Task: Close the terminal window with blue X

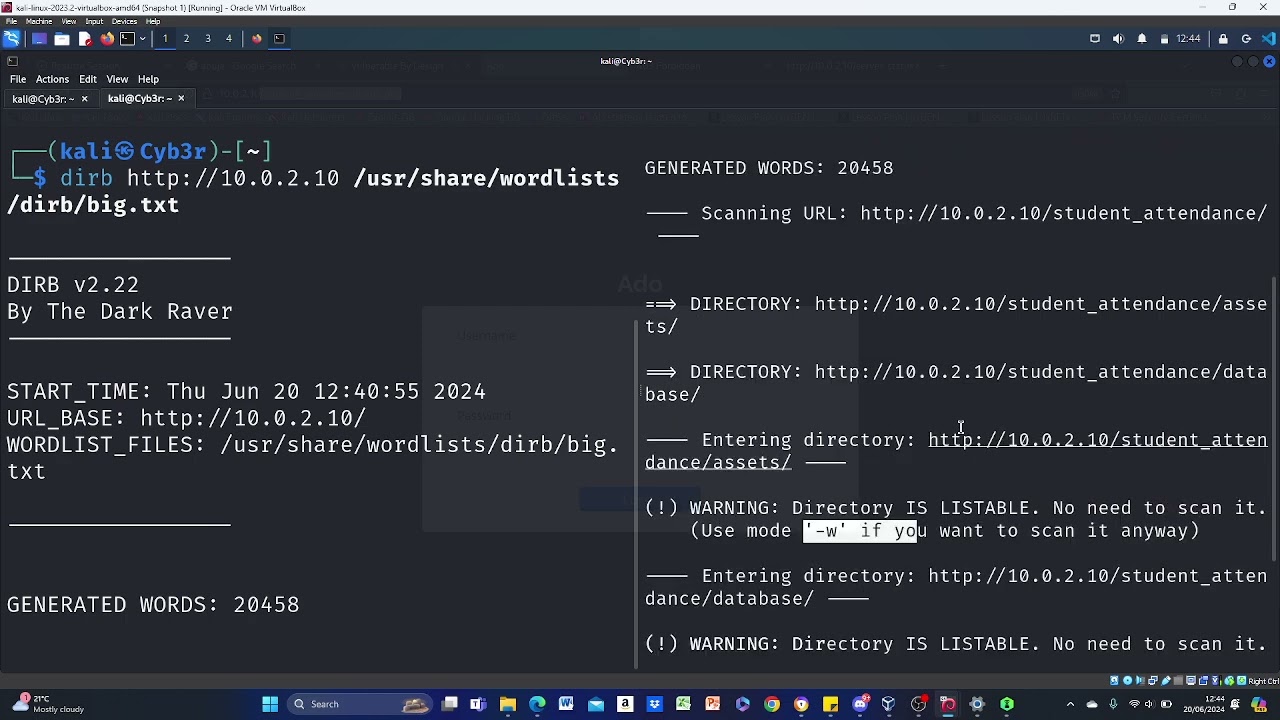Action: (x=1269, y=61)
